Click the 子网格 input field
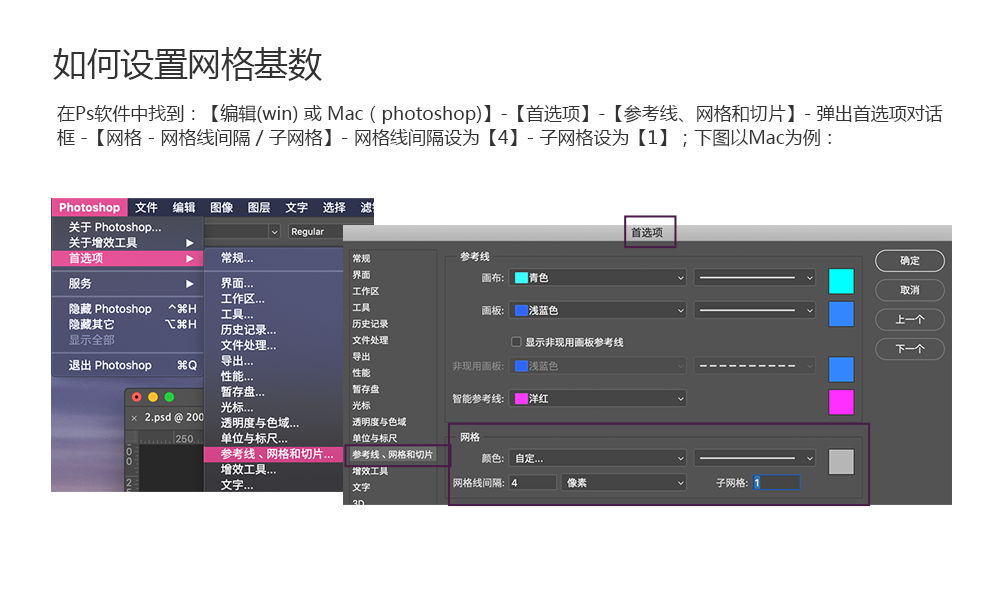 (776, 483)
